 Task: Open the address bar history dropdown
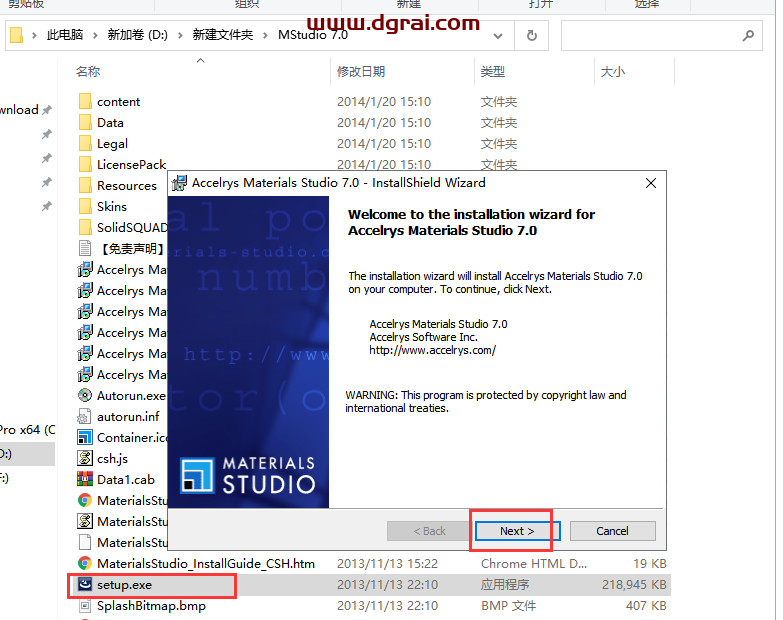(x=498, y=36)
